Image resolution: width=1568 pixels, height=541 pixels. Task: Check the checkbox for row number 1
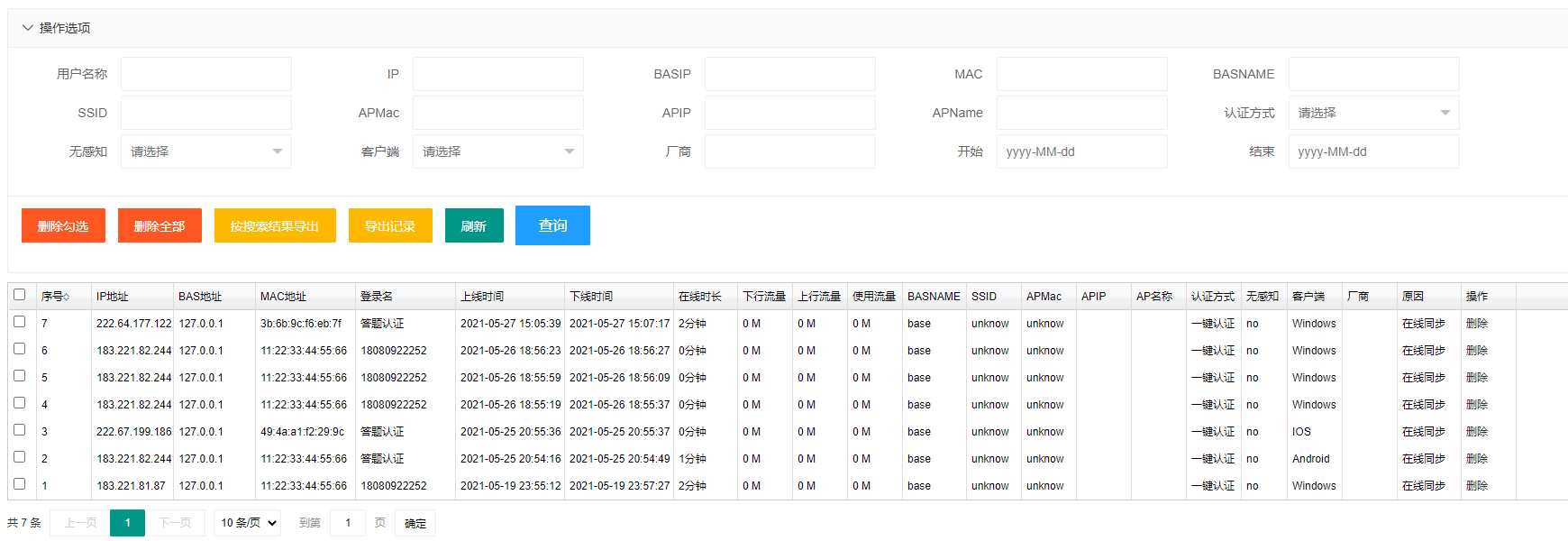[19, 484]
